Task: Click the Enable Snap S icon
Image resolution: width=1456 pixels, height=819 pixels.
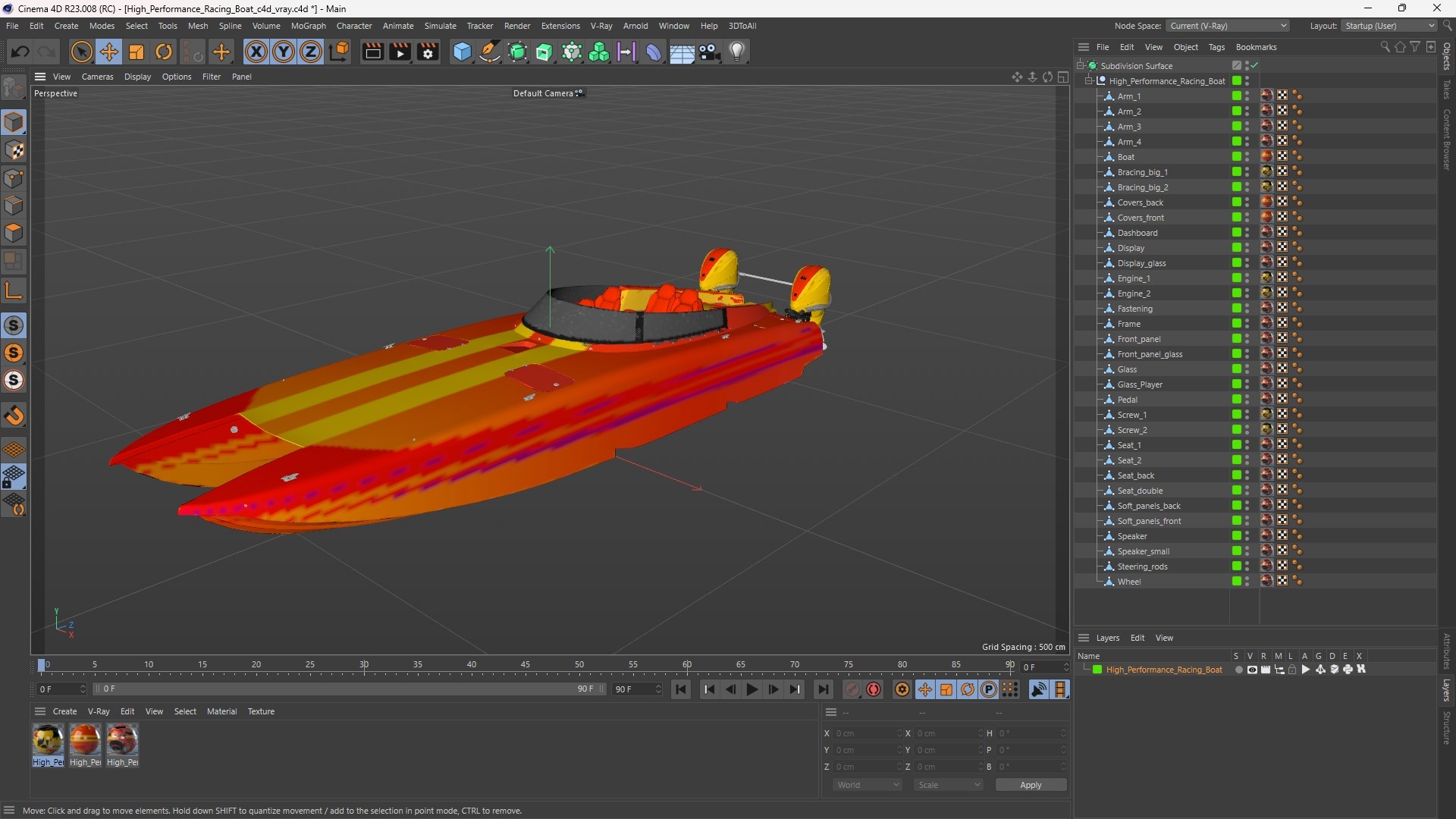Action: coord(14,325)
